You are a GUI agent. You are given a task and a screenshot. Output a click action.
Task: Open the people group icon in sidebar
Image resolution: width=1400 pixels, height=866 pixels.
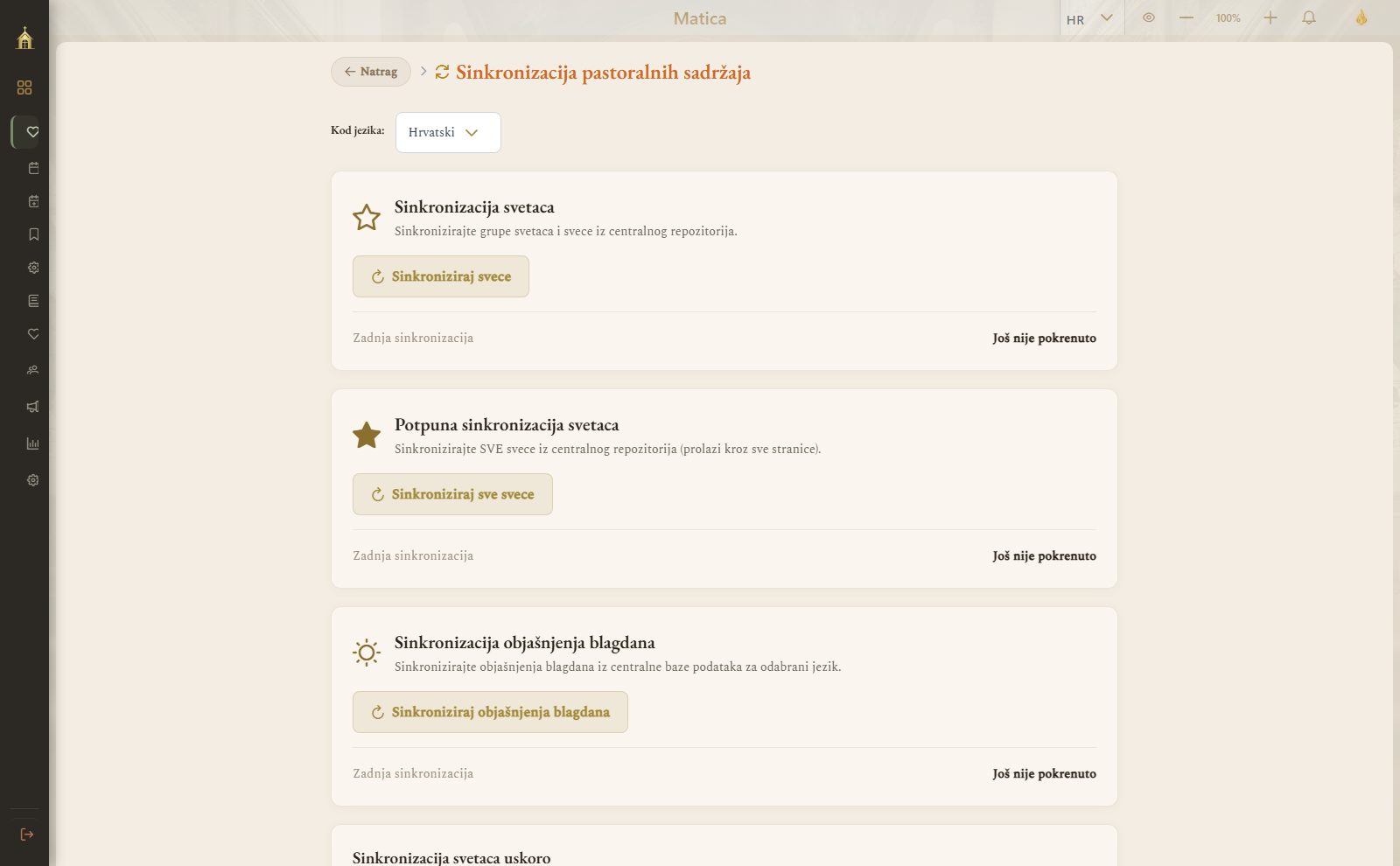click(32, 370)
